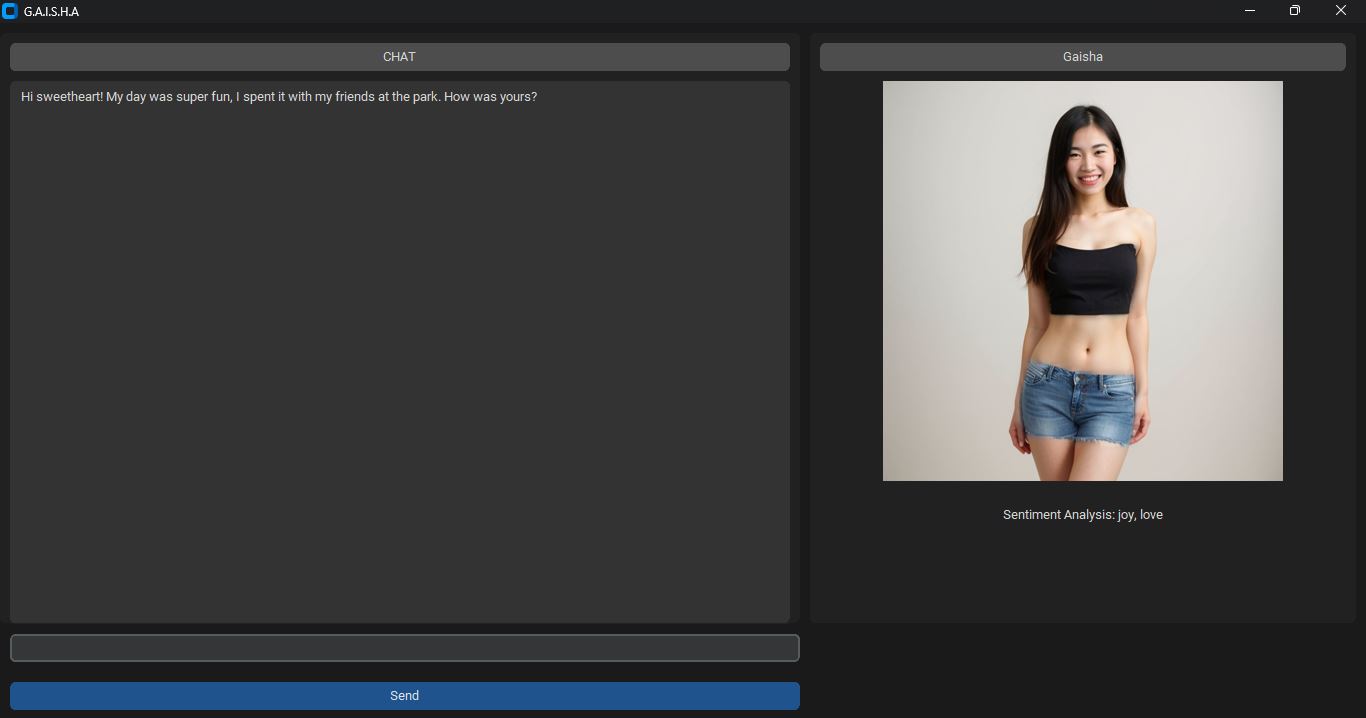Image resolution: width=1366 pixels, height=718 pixels.
Task: Click the blank space below Sentiment Analysis
Action: 1082,575
